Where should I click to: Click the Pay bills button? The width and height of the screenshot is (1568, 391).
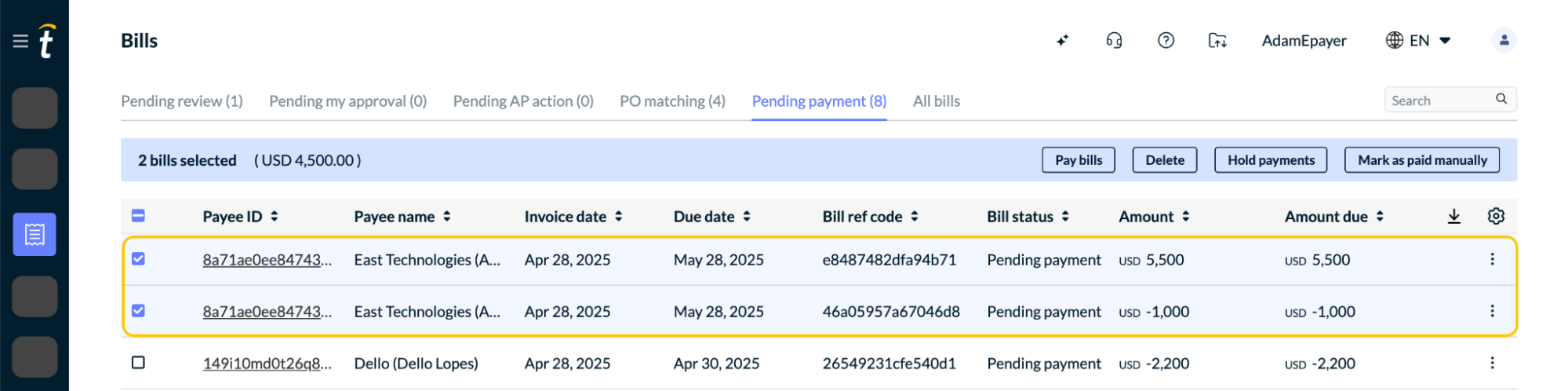click(1079, 160)
